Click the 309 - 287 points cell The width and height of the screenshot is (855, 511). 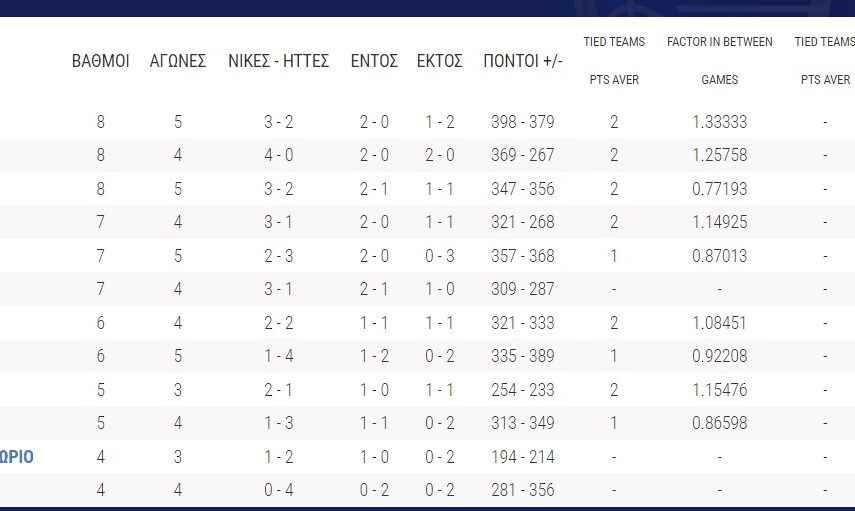click(x=522, y=289)
